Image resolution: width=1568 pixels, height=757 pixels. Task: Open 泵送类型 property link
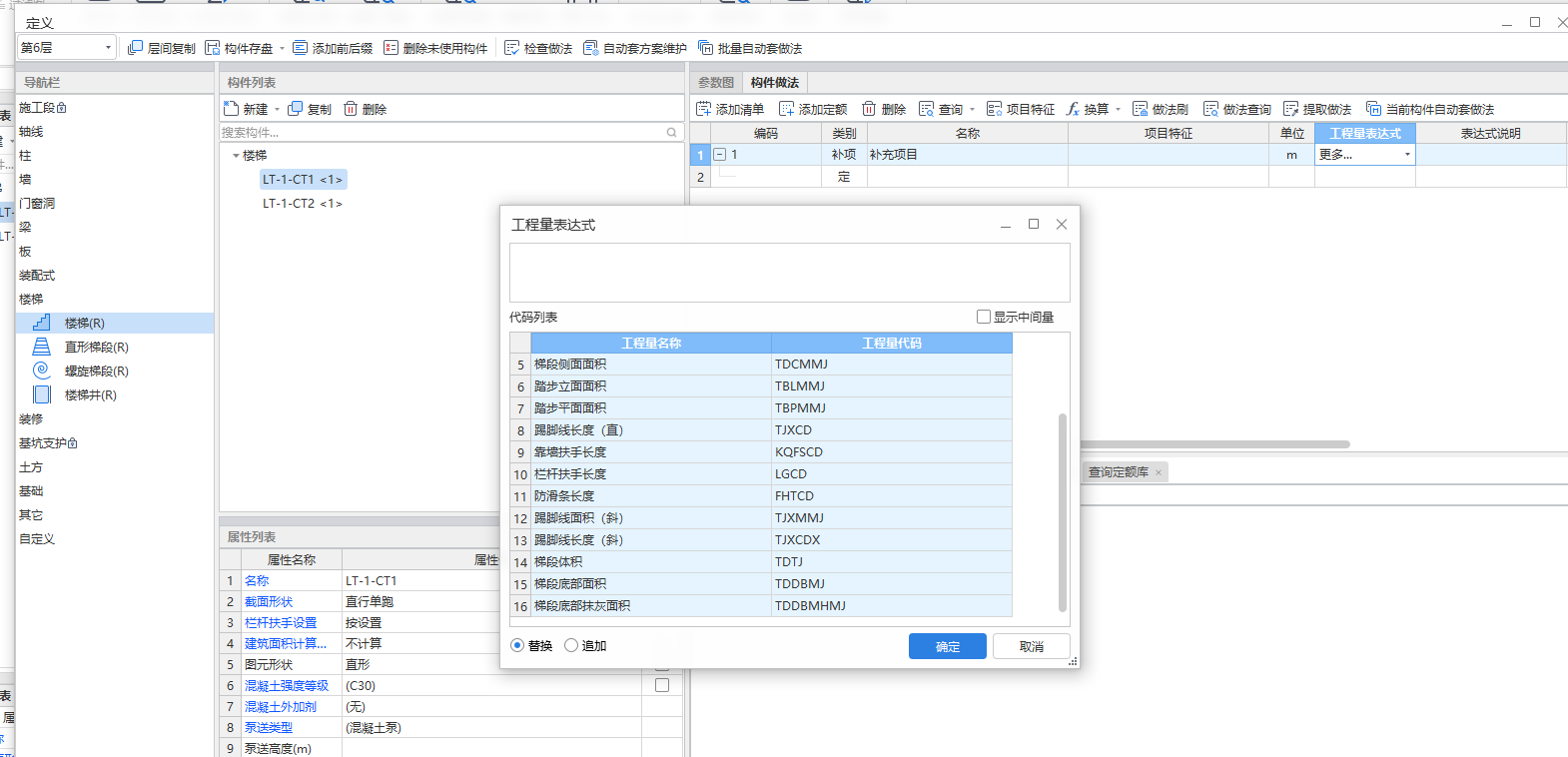coord(269,727)
